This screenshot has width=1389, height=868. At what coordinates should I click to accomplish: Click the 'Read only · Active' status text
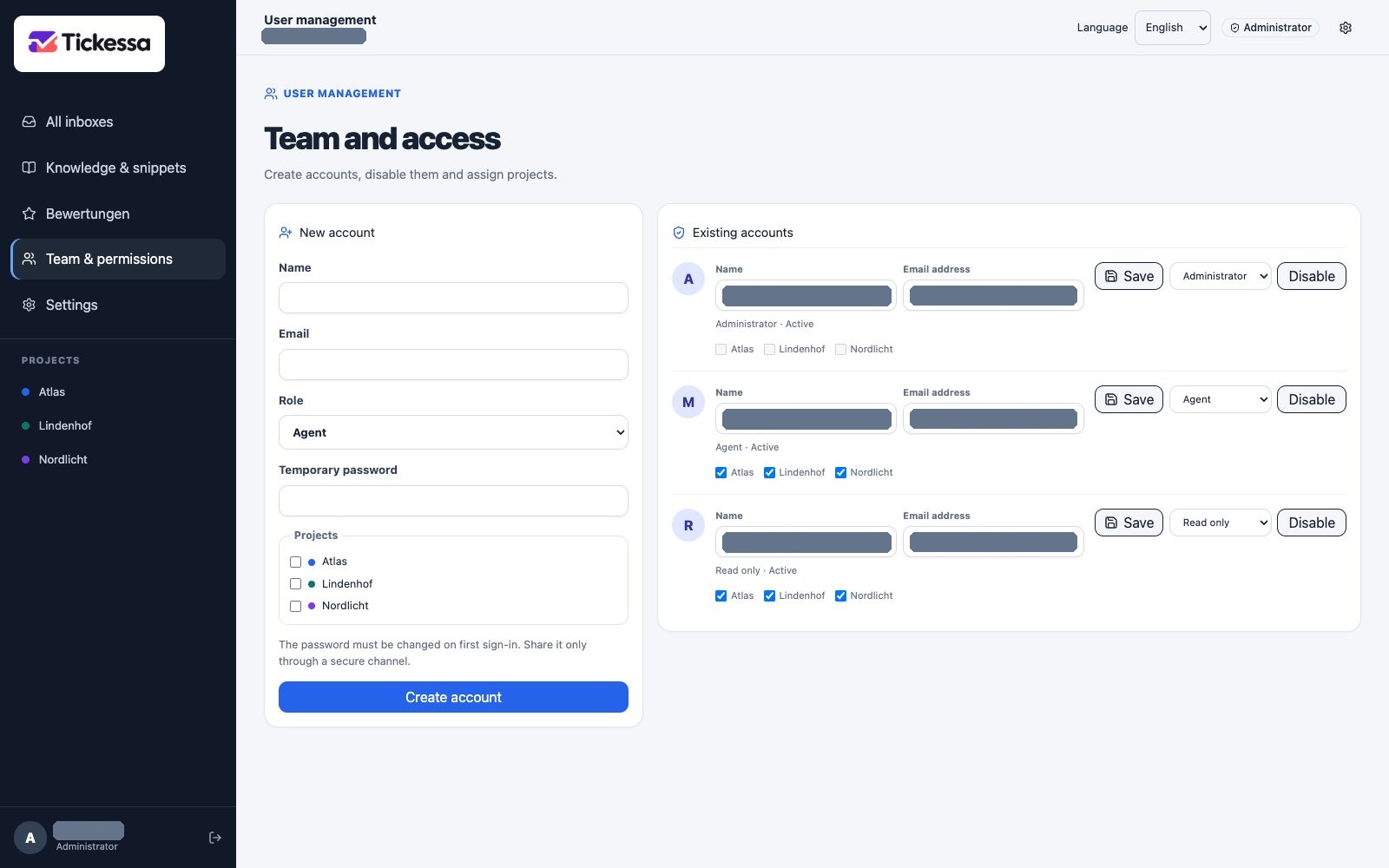[756, 570]
